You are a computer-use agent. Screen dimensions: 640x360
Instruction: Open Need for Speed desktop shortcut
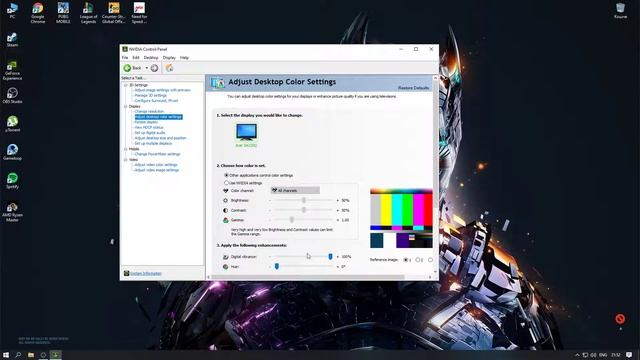point(139,13)
